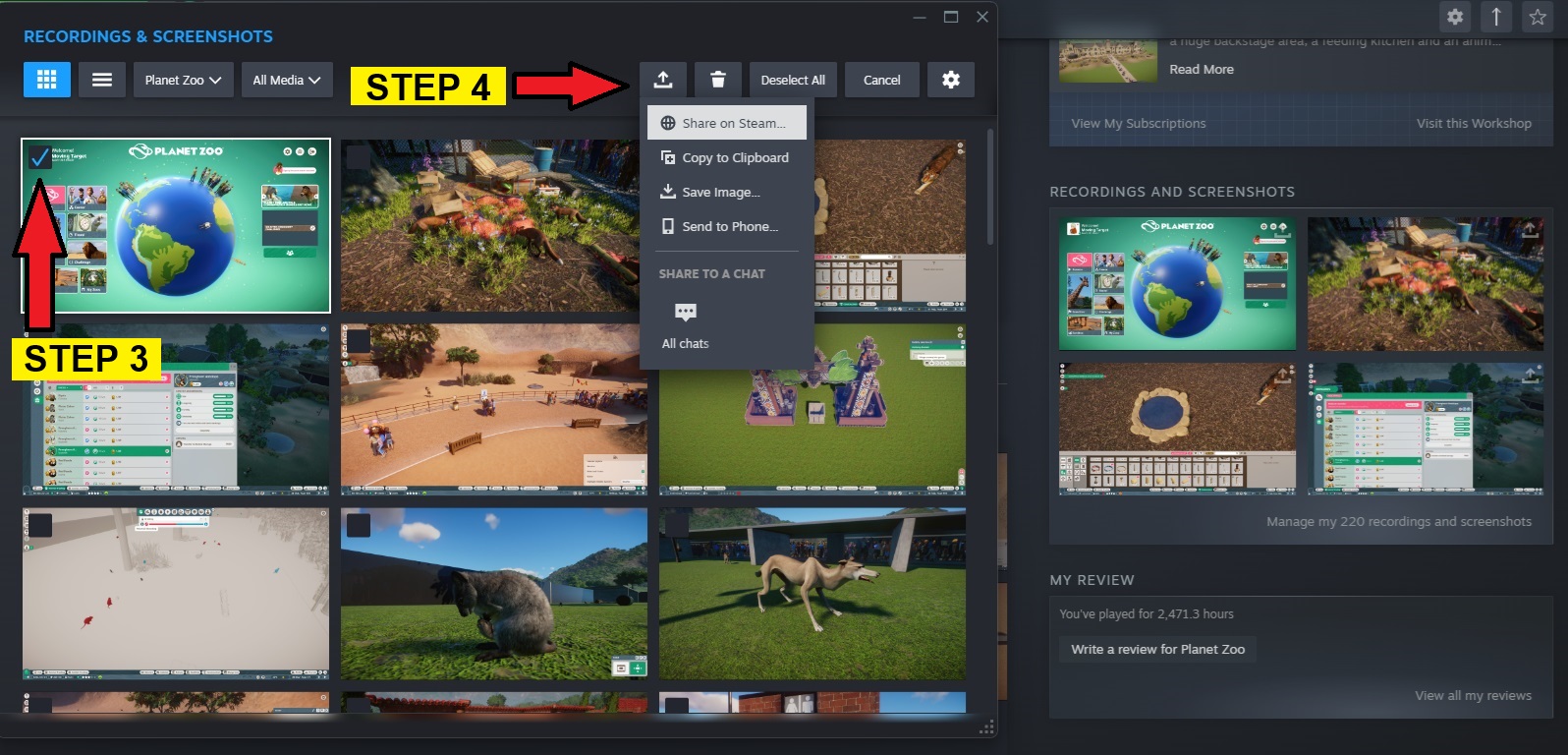The height and width of the screenshot is (755, 1568).
Task: Tick the checkbox on the fox habitat screenshot
Action: click(x=359, y=157)
